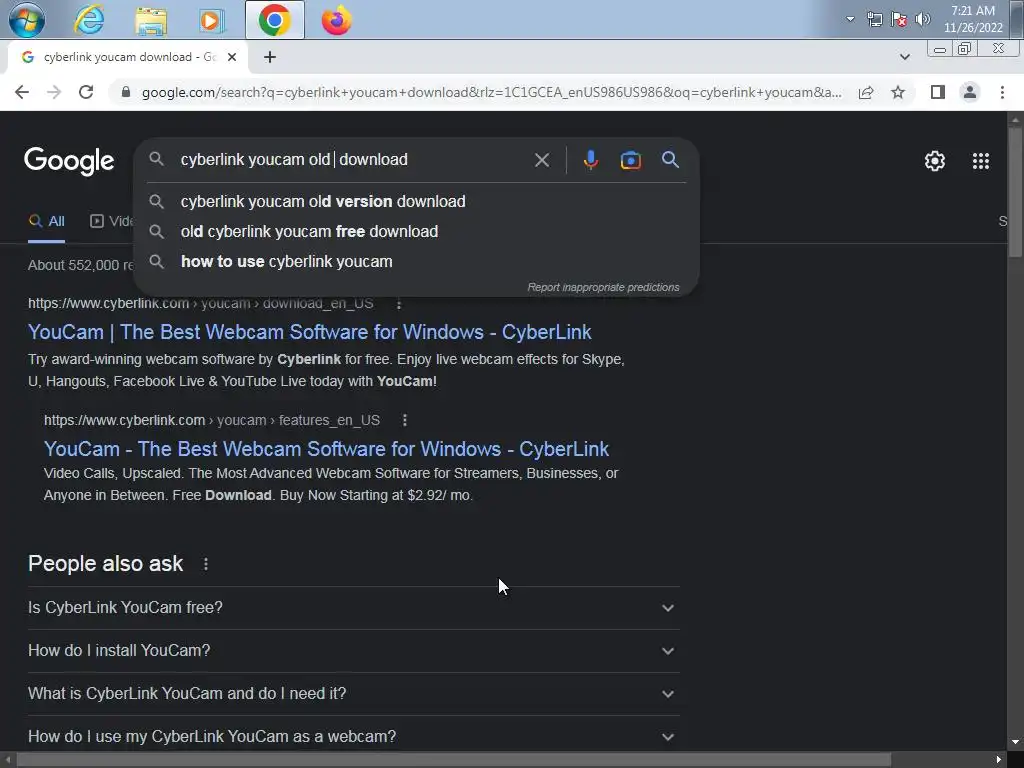Click the horizontal scrollbar thumb

tap(453, 760)
